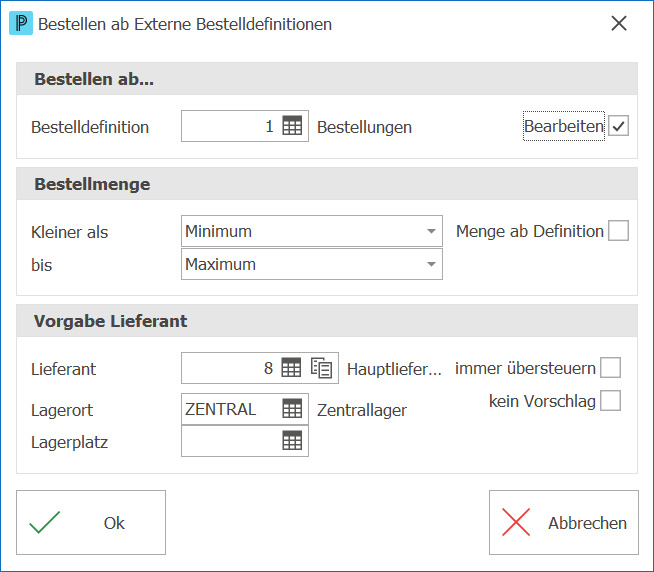The width and height of the screenshot is (654, 572).
Task: Expand the Maximum dropdown arrow
Action: tap(431, 264)
